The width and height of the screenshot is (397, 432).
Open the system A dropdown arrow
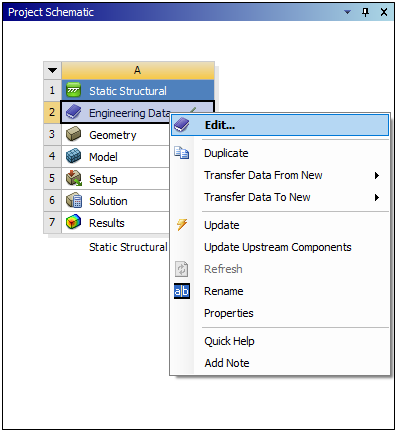pos(52,70)
